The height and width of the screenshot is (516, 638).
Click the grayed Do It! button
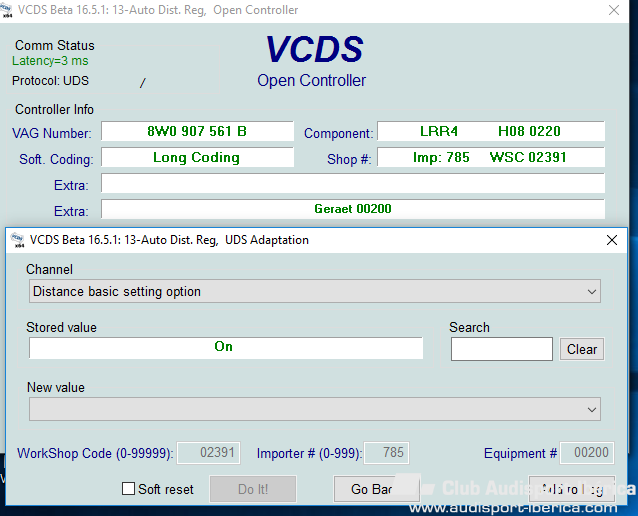tap(253, 489)
